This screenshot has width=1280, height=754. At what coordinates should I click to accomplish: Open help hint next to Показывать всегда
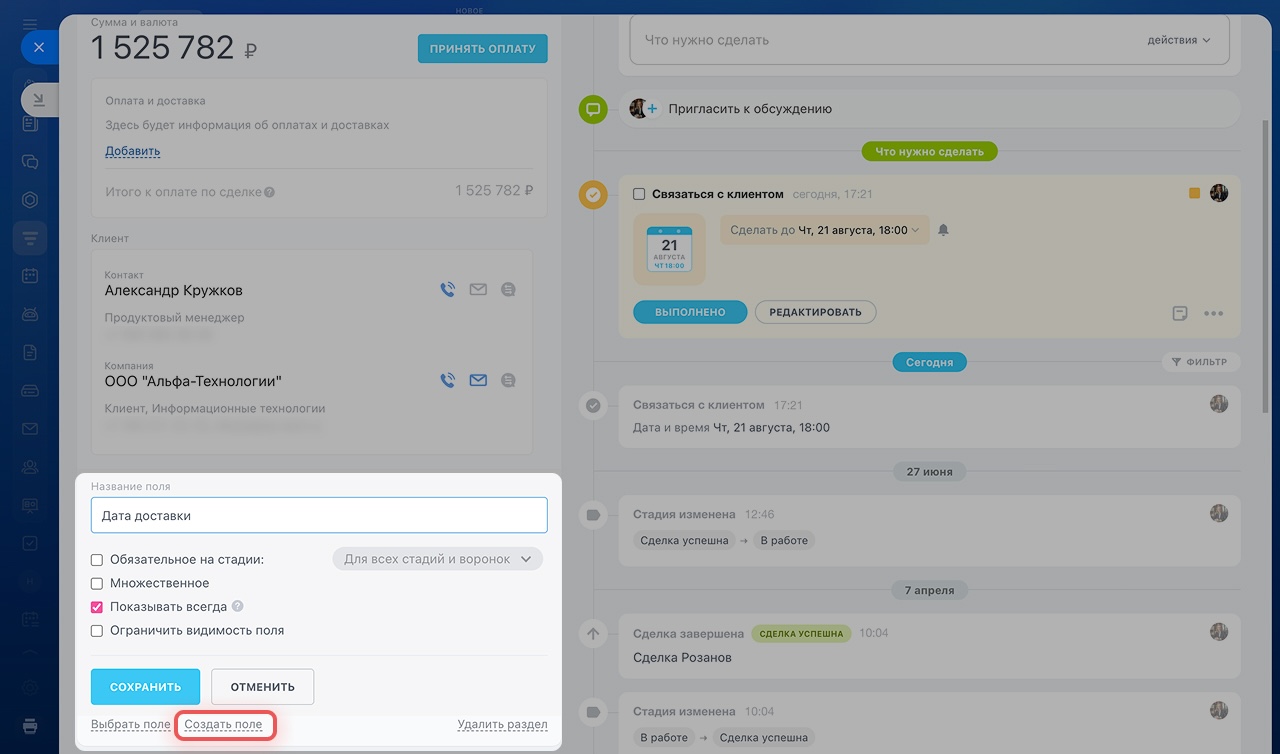[237, 606]
